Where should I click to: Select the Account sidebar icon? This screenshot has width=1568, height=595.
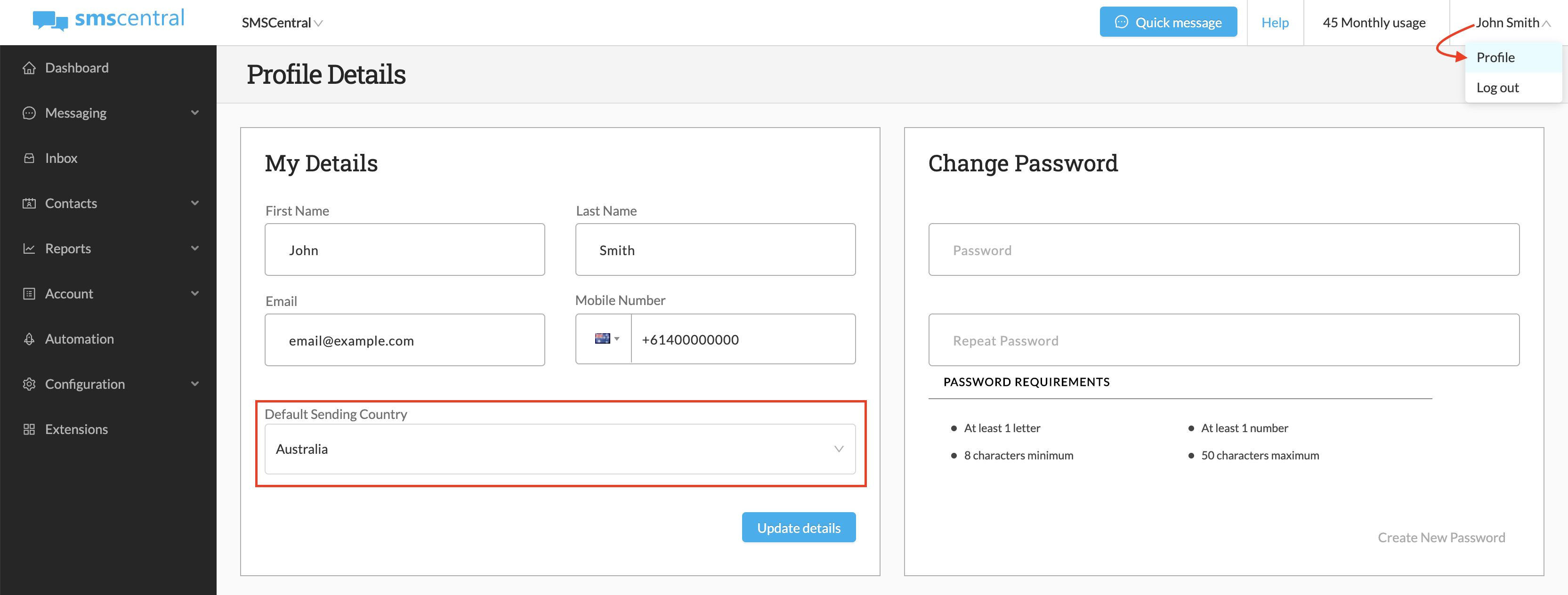[30, 293]
